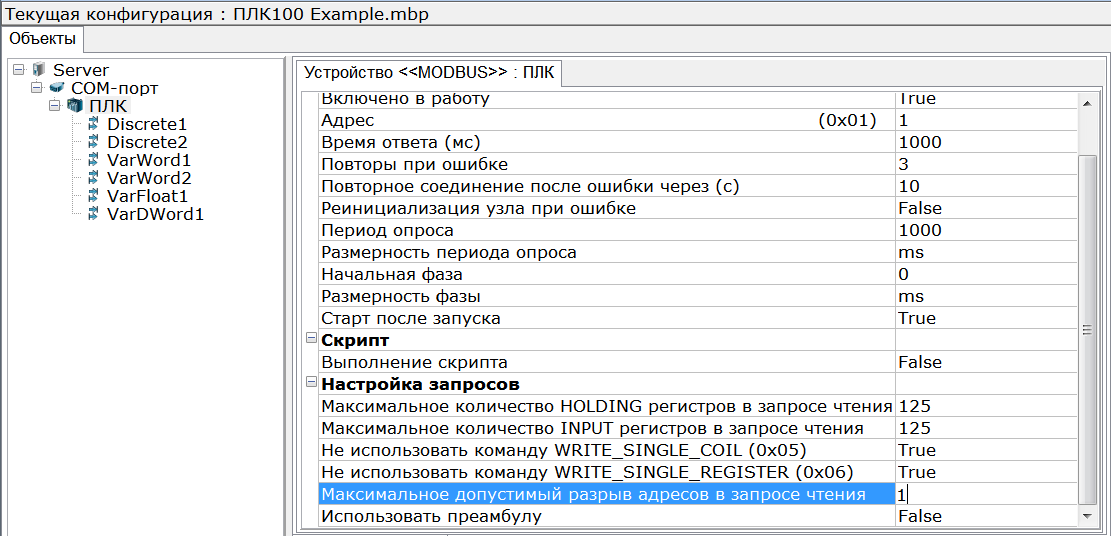Collapse the Server tree node
Image resolution: width=1111 pixels, height=536 pixels.
pos(20,70)
